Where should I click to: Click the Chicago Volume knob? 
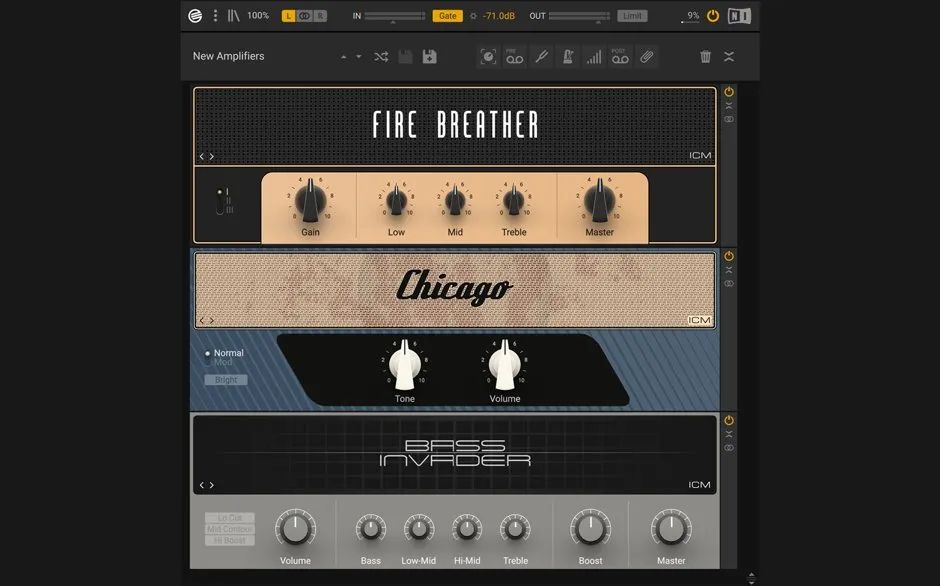(505, 365)
